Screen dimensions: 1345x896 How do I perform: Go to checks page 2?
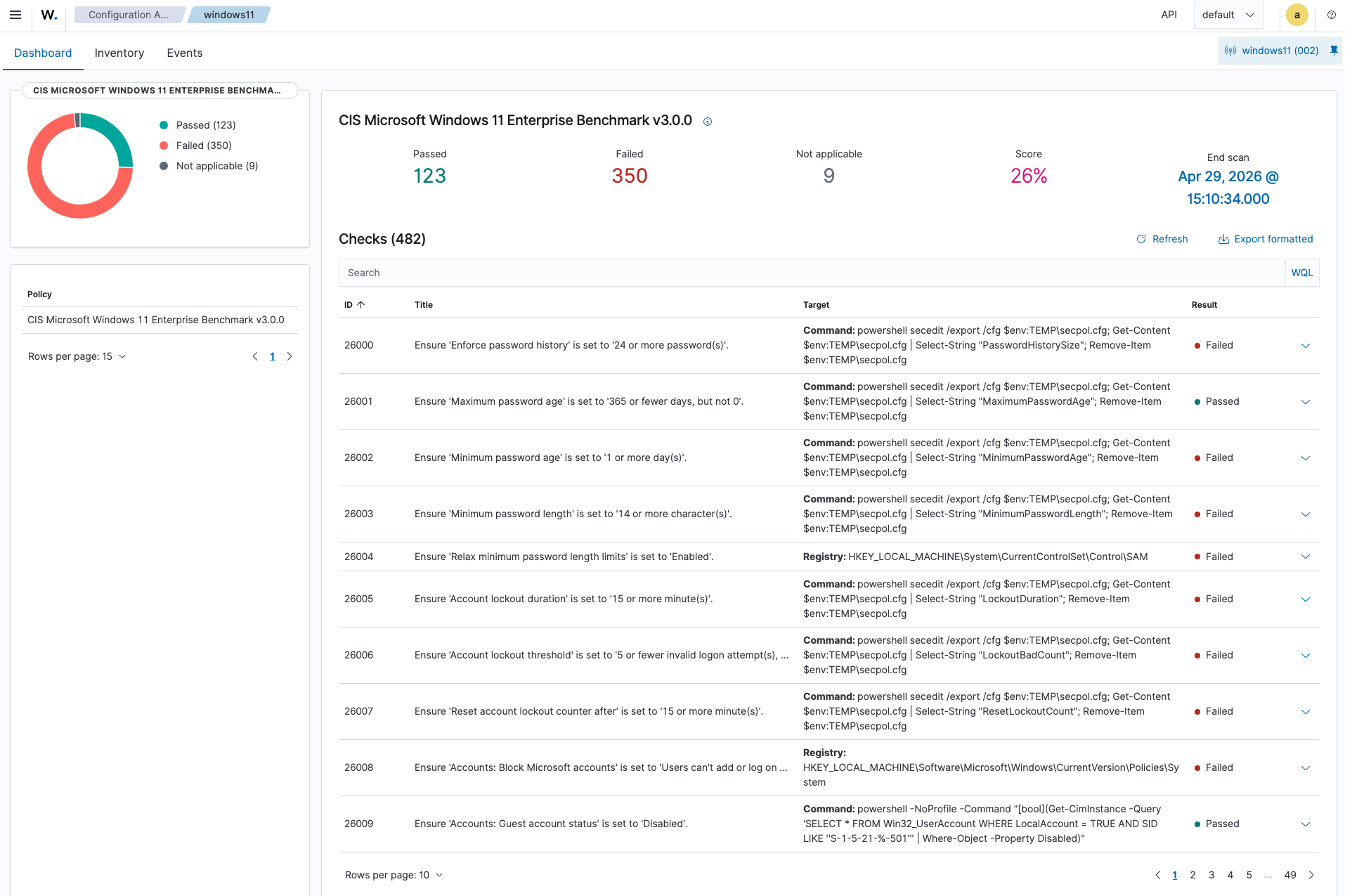tap(1193, 875)
